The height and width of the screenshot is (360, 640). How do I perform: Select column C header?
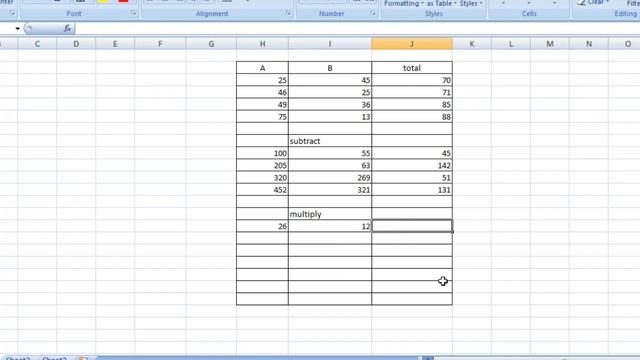point(37,44)
